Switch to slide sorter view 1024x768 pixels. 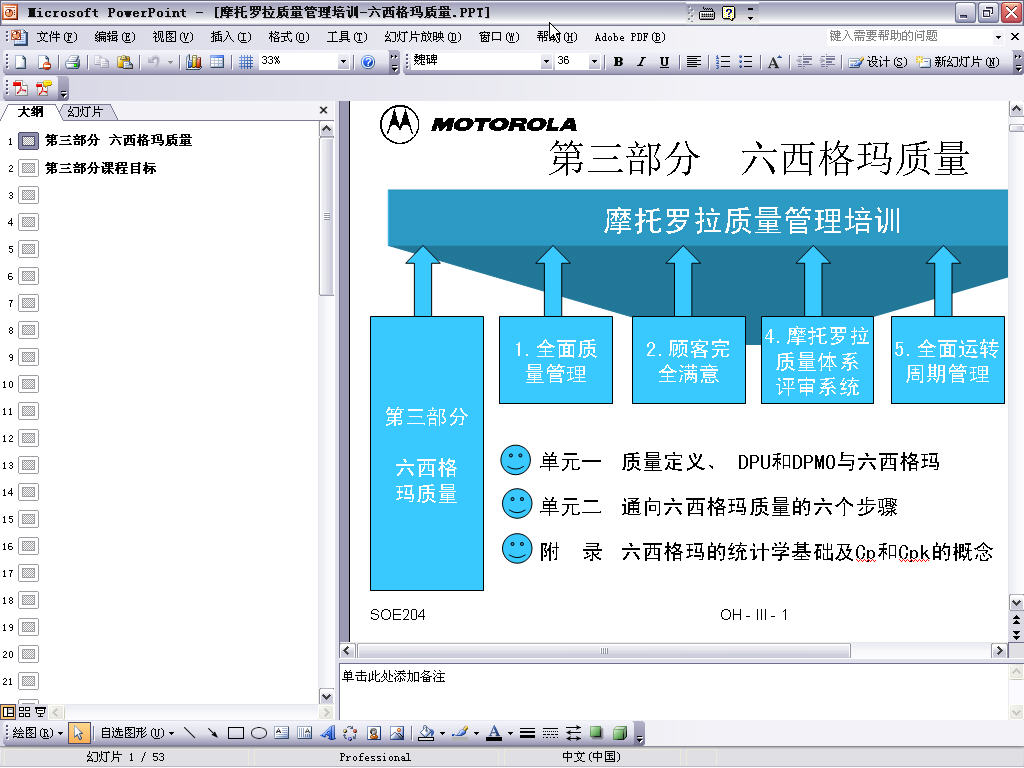tap(25, 712)
